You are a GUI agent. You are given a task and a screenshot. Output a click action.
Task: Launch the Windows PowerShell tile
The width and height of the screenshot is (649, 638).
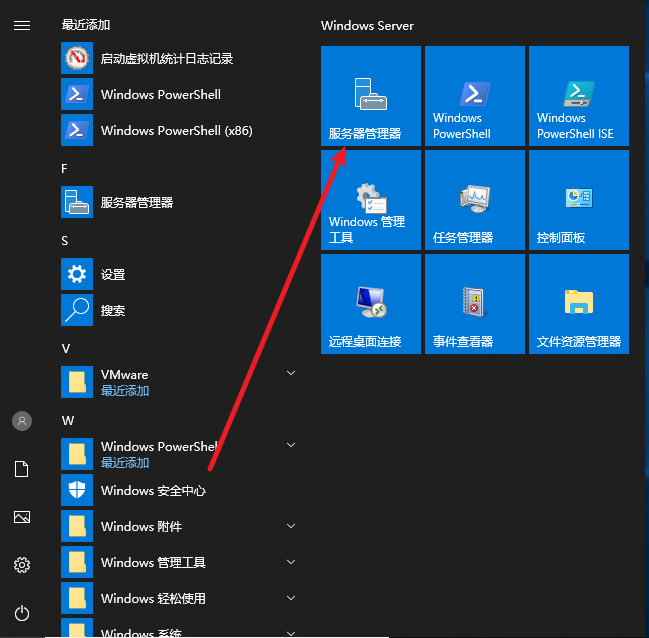[475, 96]
